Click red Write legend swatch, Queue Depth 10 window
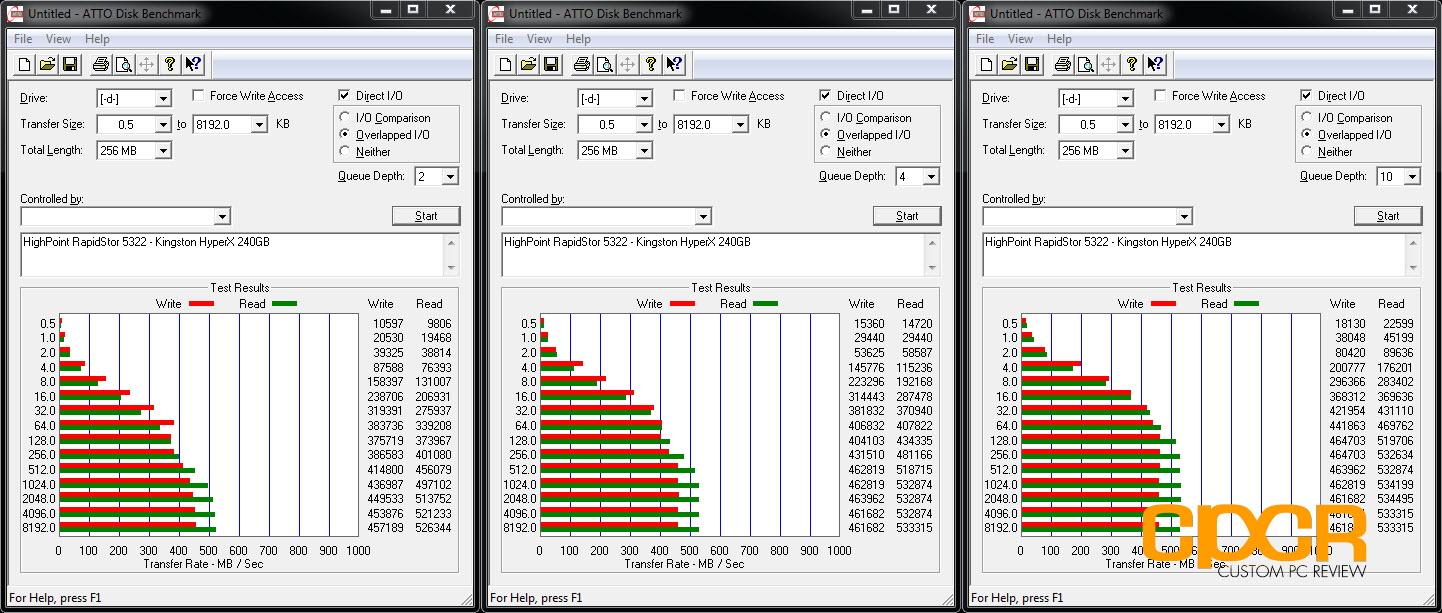Viewport: 1442px width, 613px height. (1163, 303)
